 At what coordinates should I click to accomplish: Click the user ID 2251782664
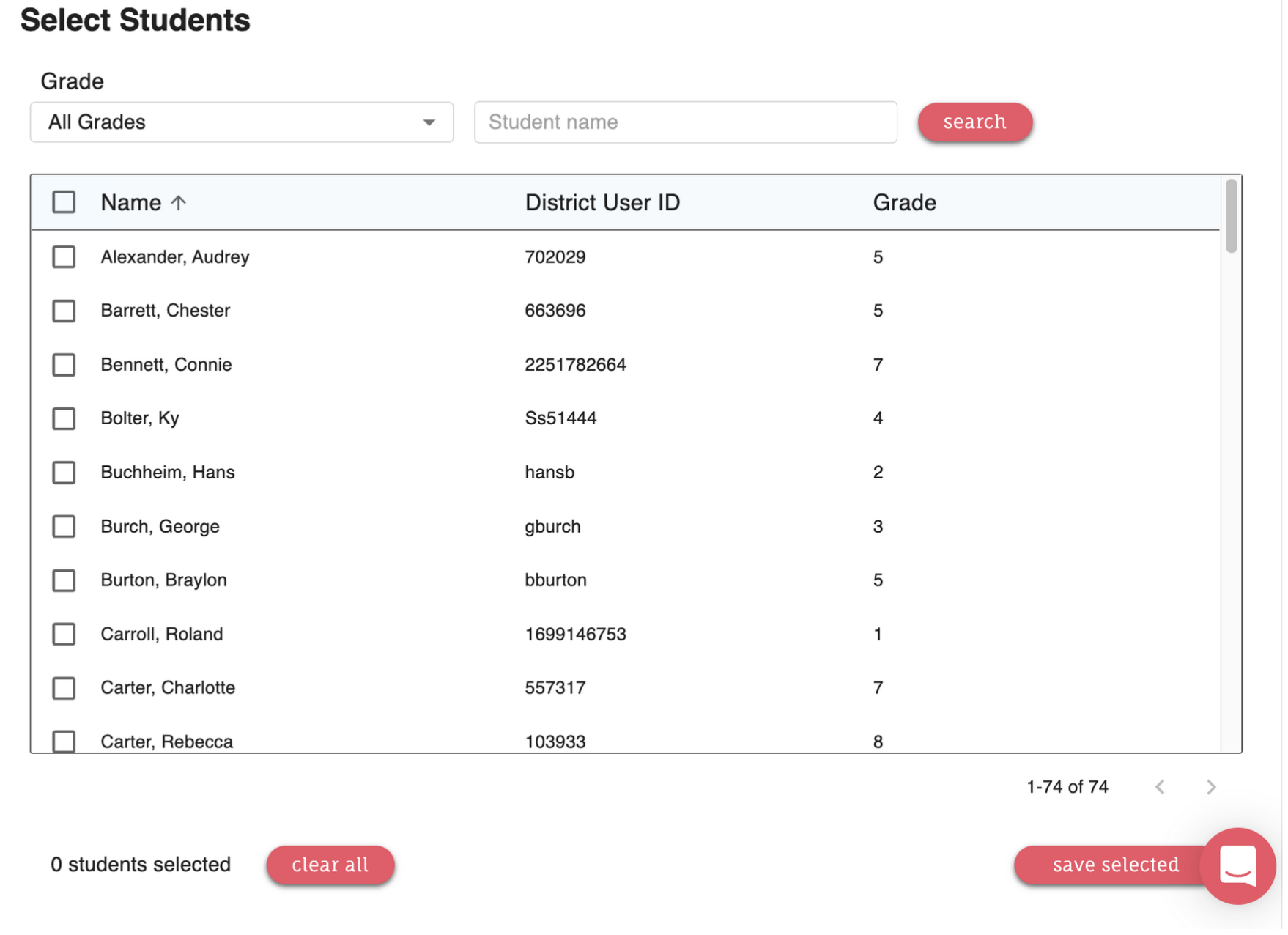tap(577, 366)
